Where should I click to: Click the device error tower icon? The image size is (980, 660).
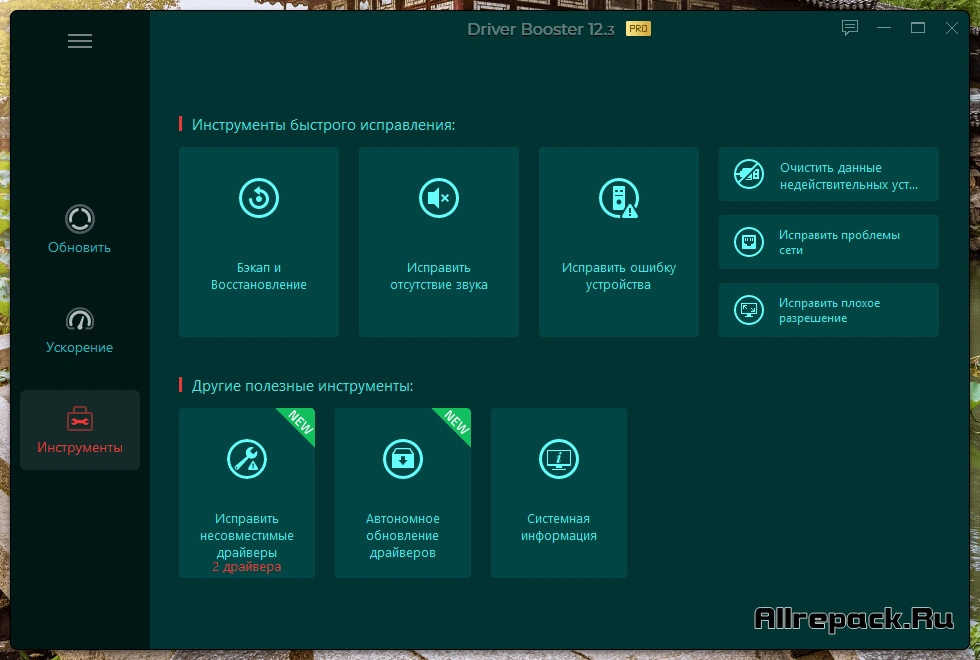pyautogui.click(x=619, y=198)
